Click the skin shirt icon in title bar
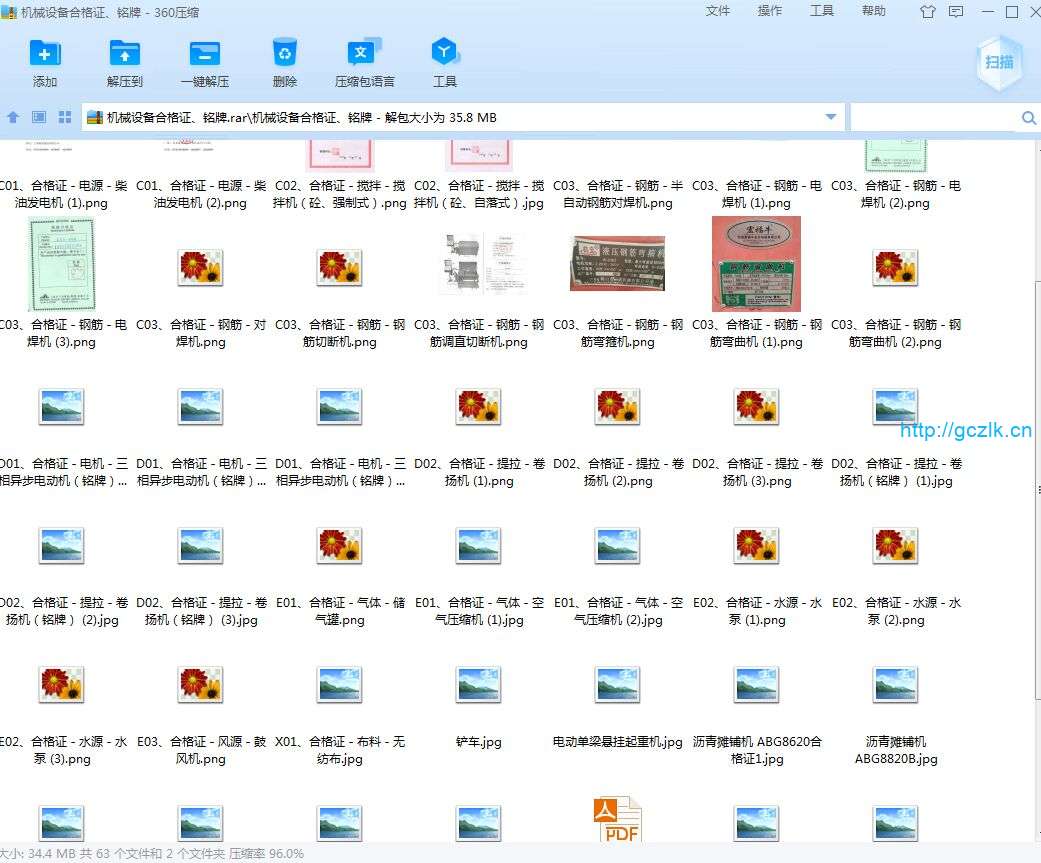 click(x=927, y=12)
